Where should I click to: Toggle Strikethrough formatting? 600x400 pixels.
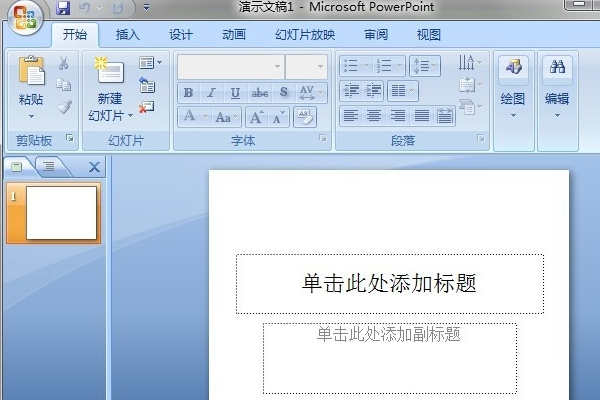click(259, 93)
